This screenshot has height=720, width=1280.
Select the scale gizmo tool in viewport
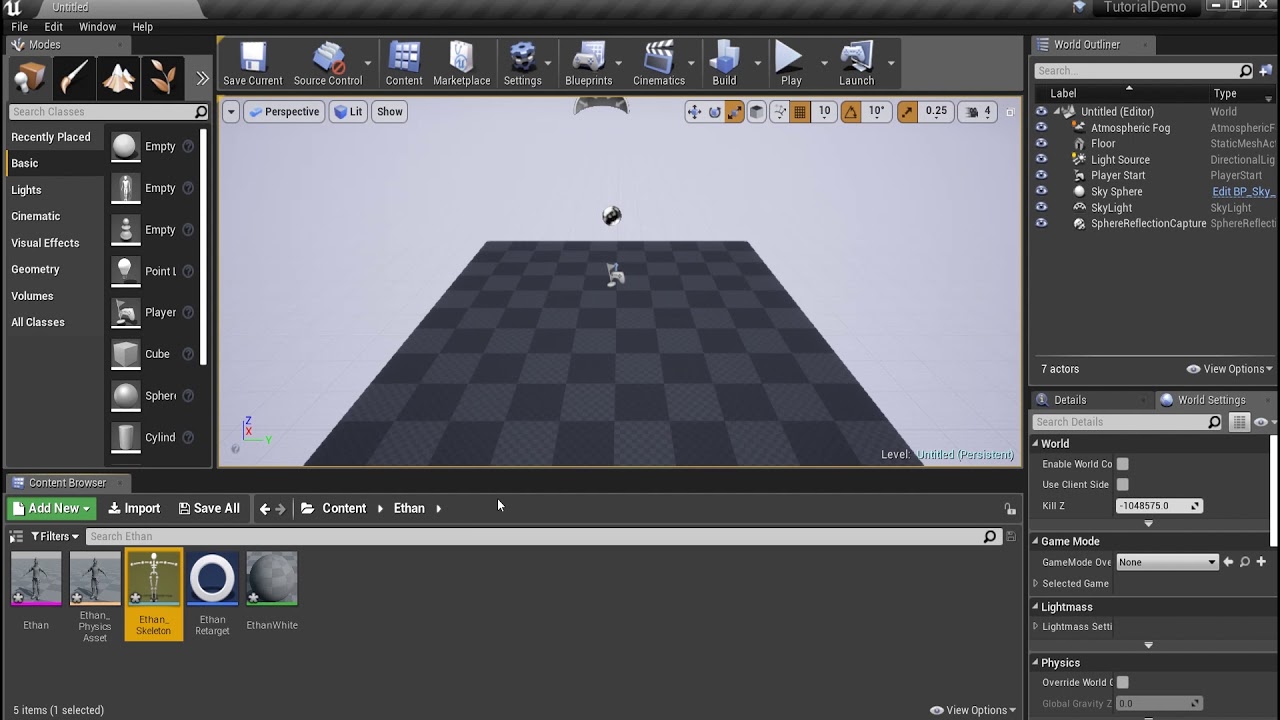pyautogui.click(x=734, y=112)
